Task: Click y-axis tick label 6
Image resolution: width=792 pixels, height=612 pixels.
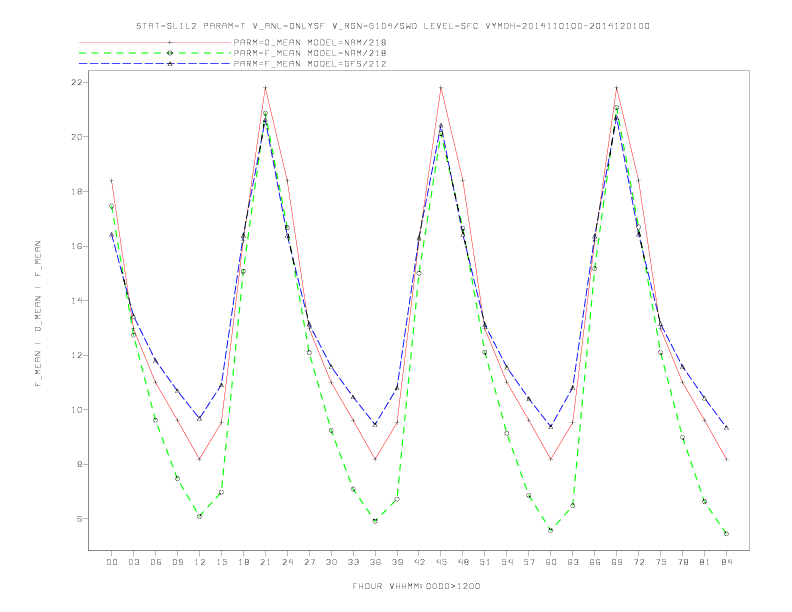Action: (80, 519)
